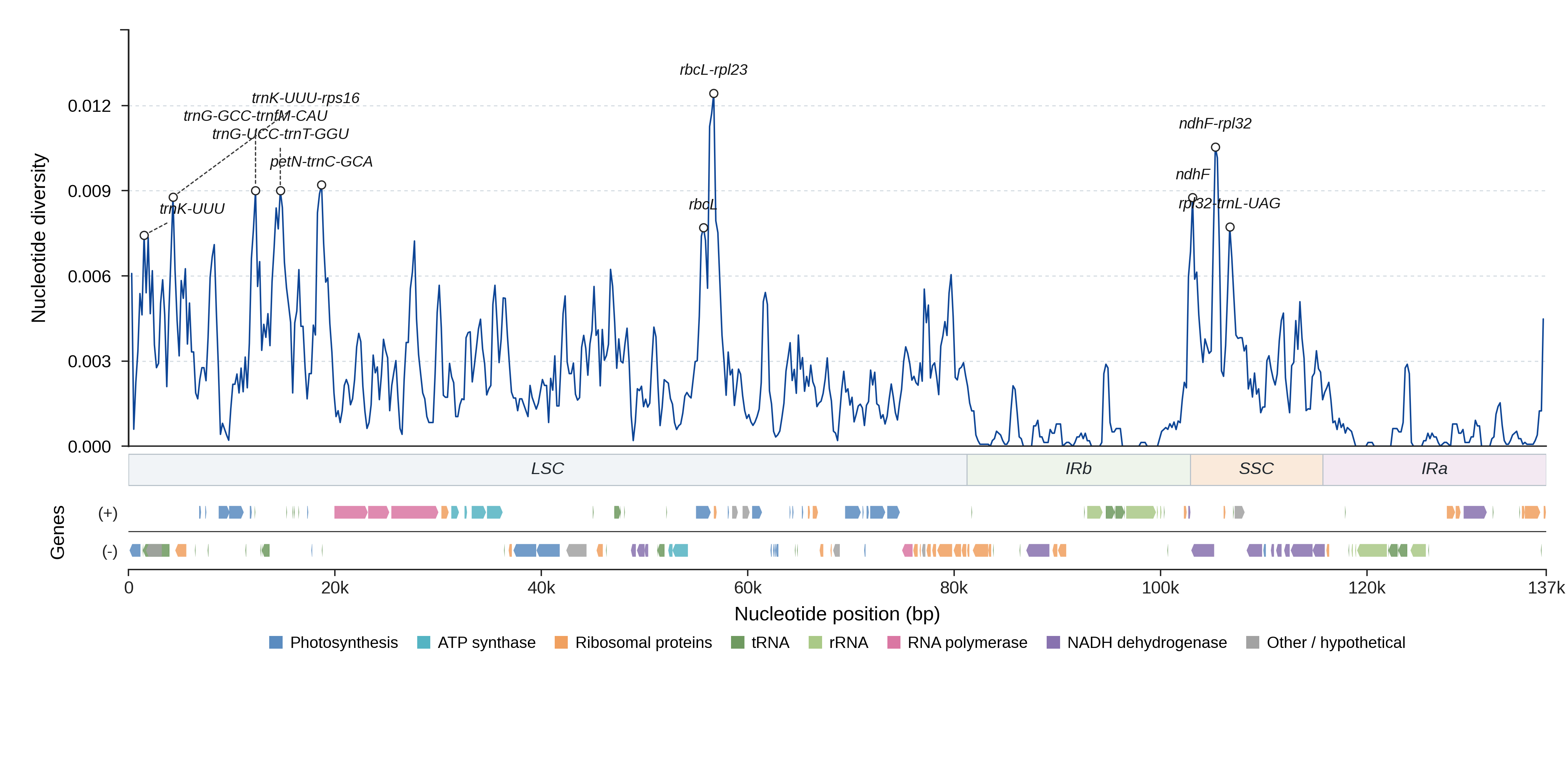The height and width of the screenshot is (763, 1568).
Task: Select the petN-trnC-GCA peak marker
Action: [321, 185]
